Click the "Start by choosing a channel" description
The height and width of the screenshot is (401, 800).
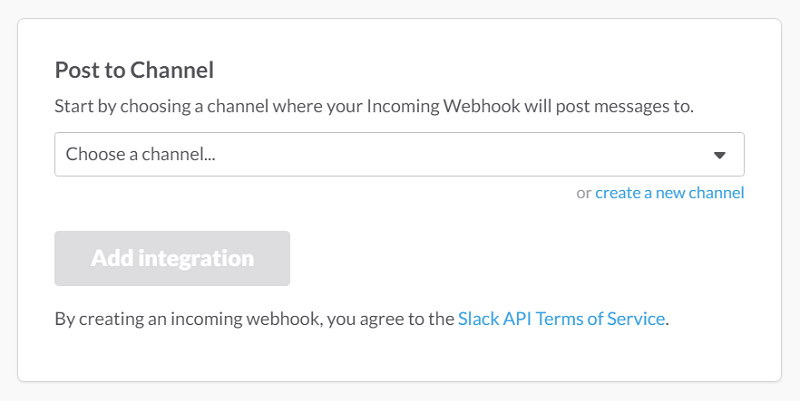tap(374, 107)
